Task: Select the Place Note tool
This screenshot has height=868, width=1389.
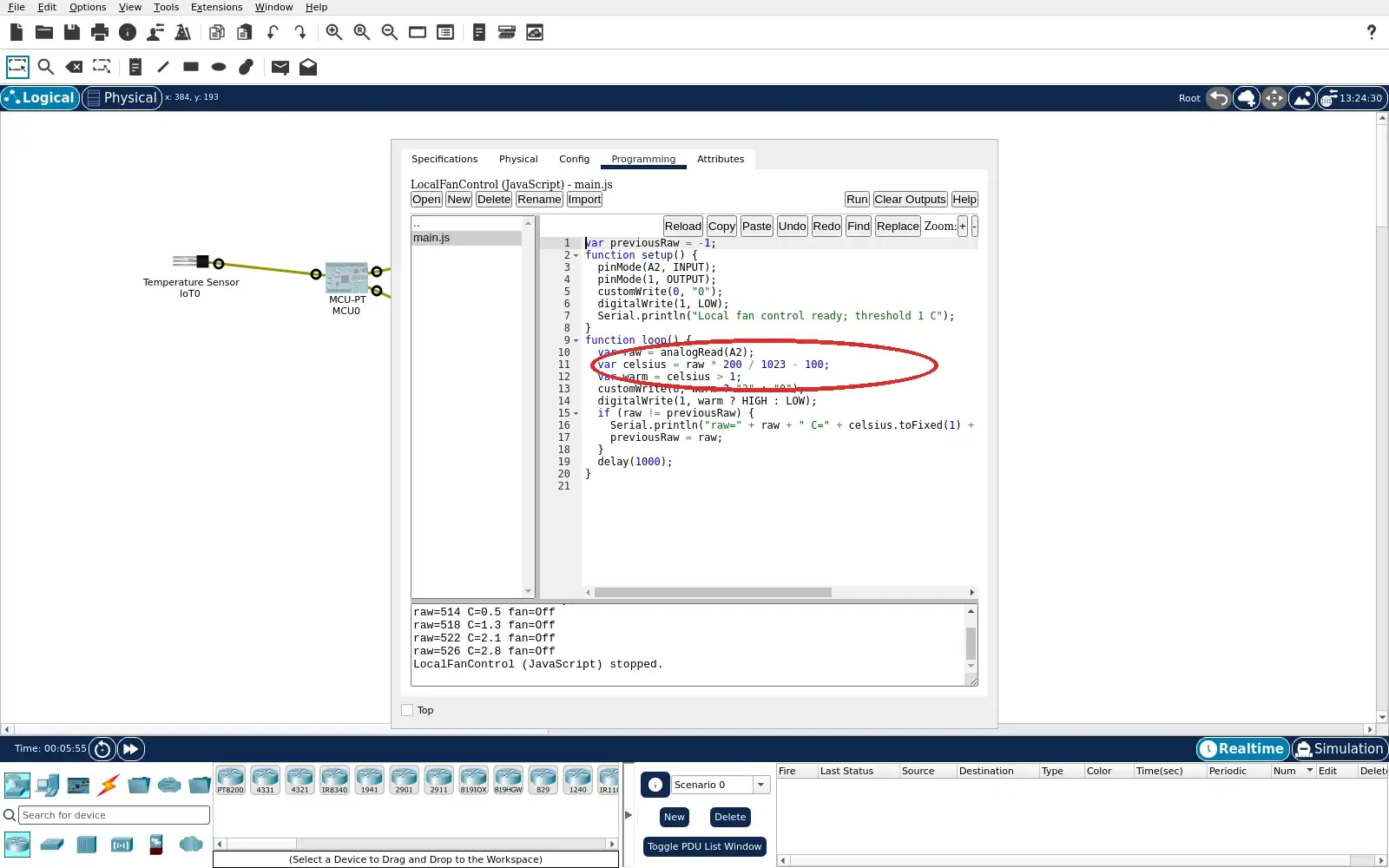Action: tap(135, 67)
